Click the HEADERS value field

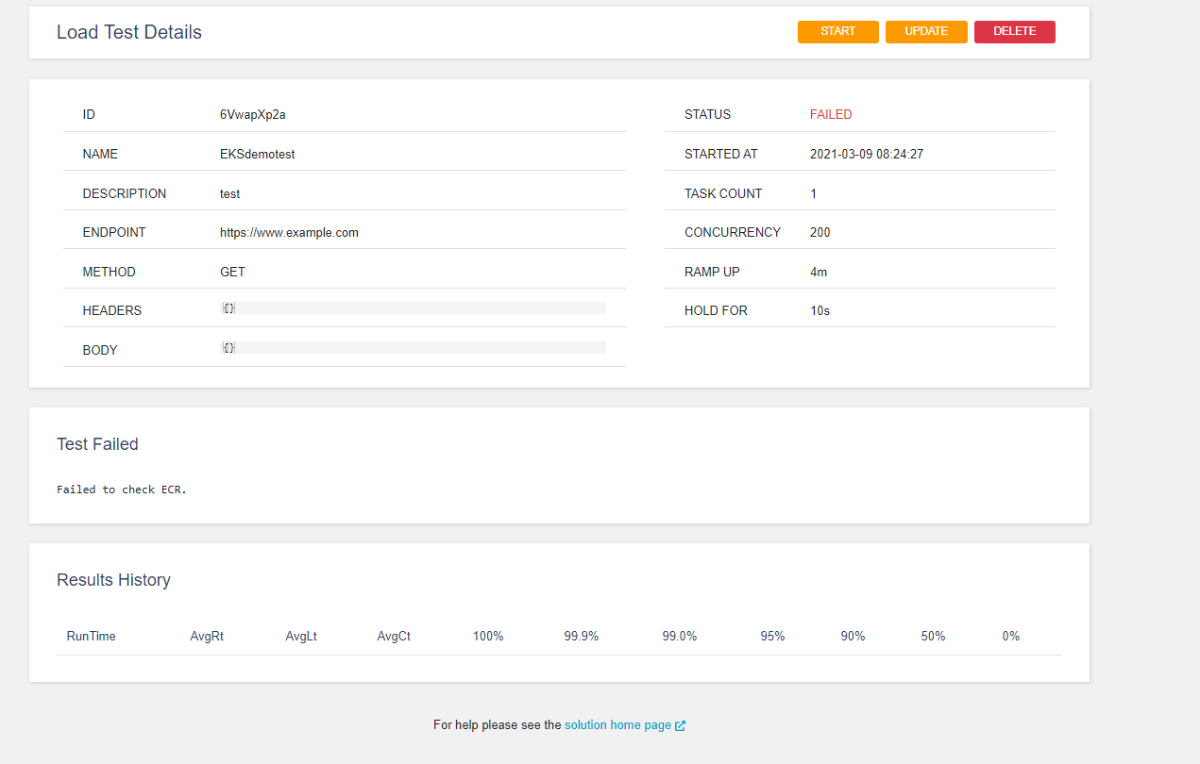coord(413,309)
